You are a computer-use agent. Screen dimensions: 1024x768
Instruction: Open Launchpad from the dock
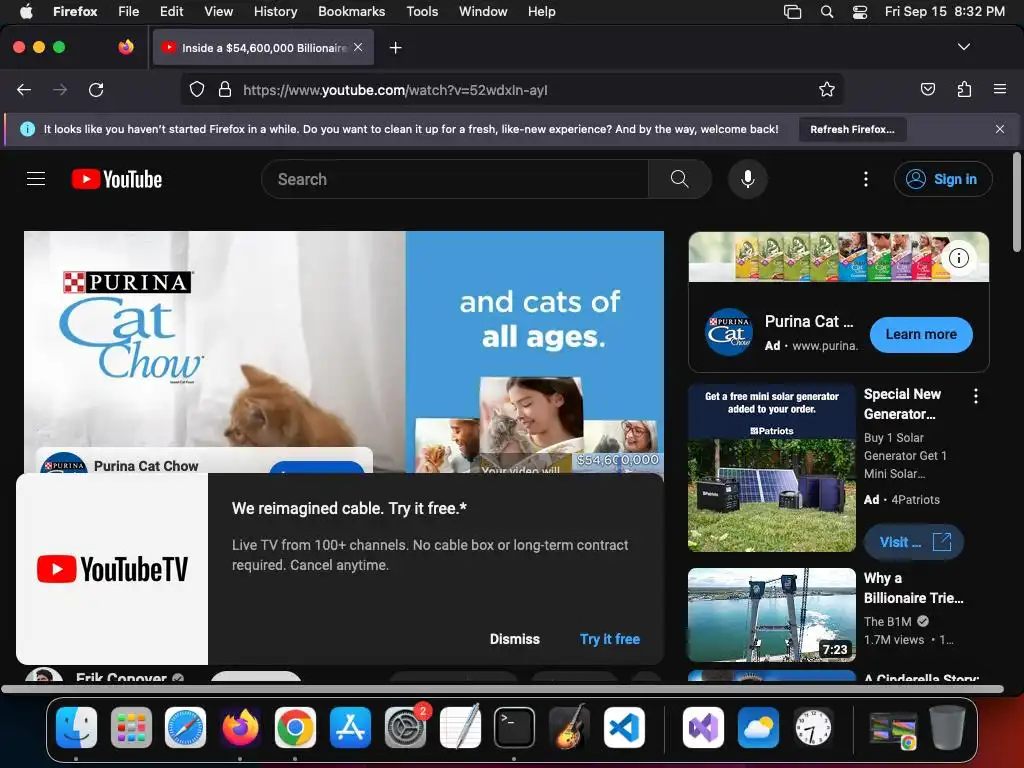pos(131,727)
